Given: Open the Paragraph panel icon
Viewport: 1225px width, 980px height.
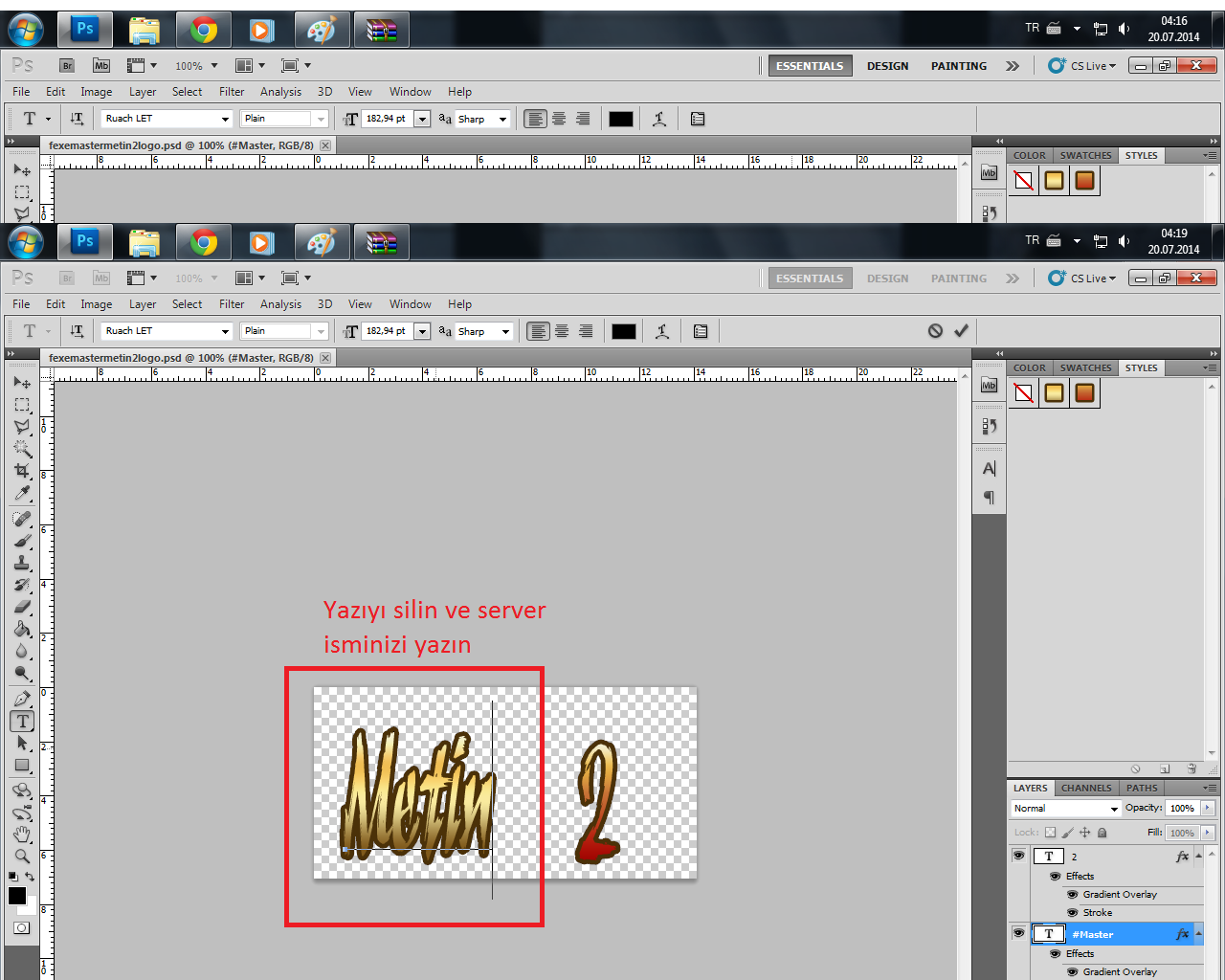Looking at the screenshot, I should 990,498.
